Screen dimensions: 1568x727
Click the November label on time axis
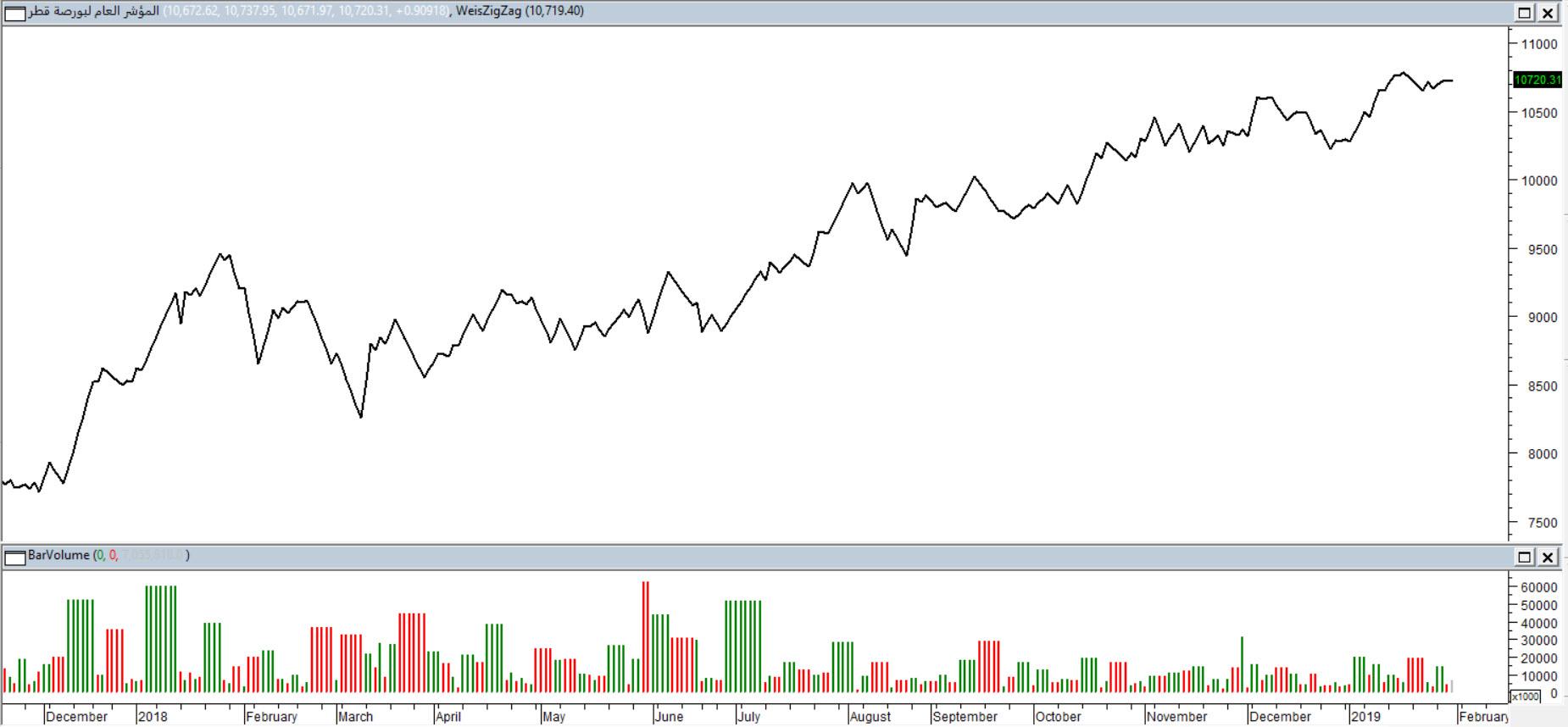[1176, 716]
